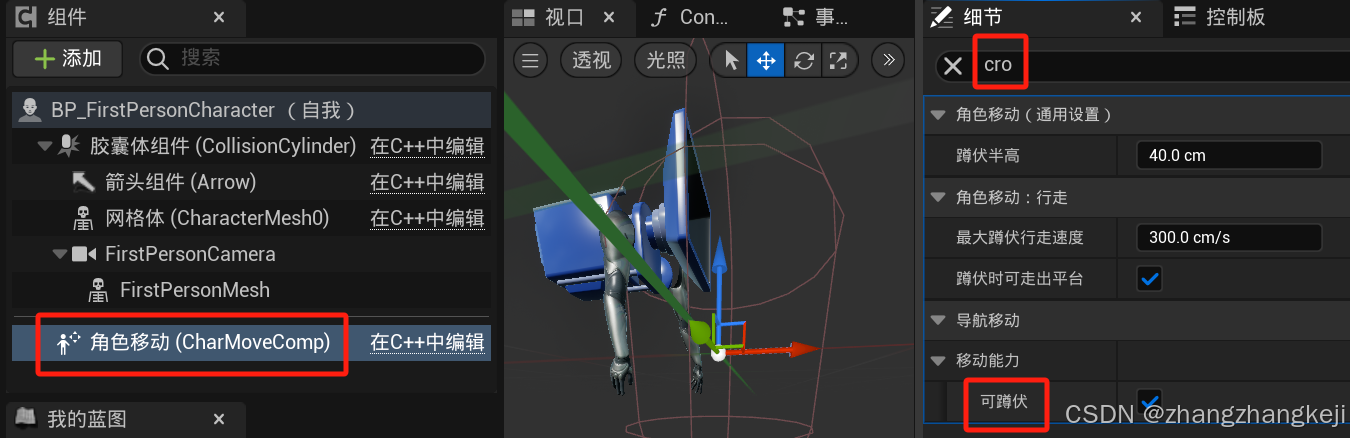Click the 蹲伏半高 property label
The height and width of the screenshot is (438, 1350).
(988, 156)
